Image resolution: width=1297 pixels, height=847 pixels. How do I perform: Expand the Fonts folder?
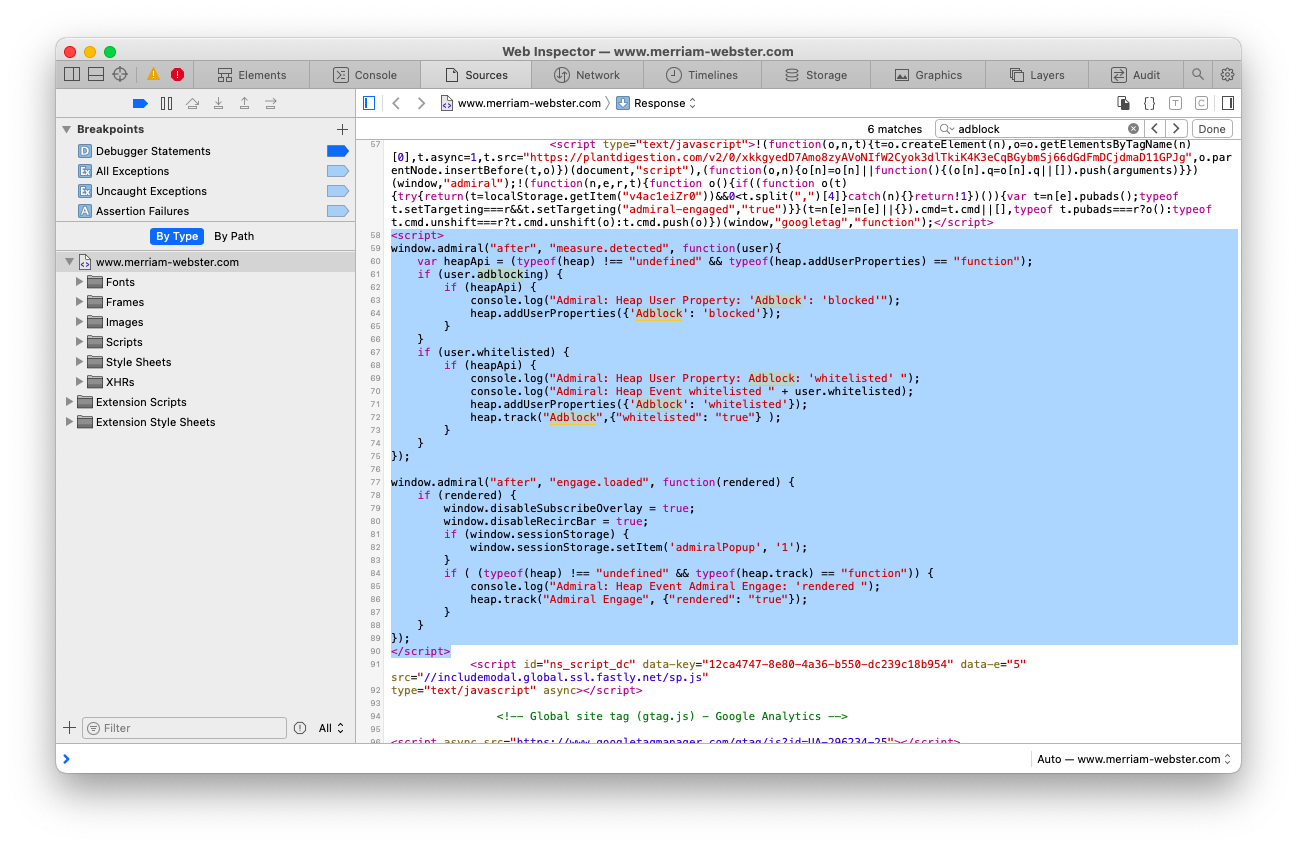80,282
